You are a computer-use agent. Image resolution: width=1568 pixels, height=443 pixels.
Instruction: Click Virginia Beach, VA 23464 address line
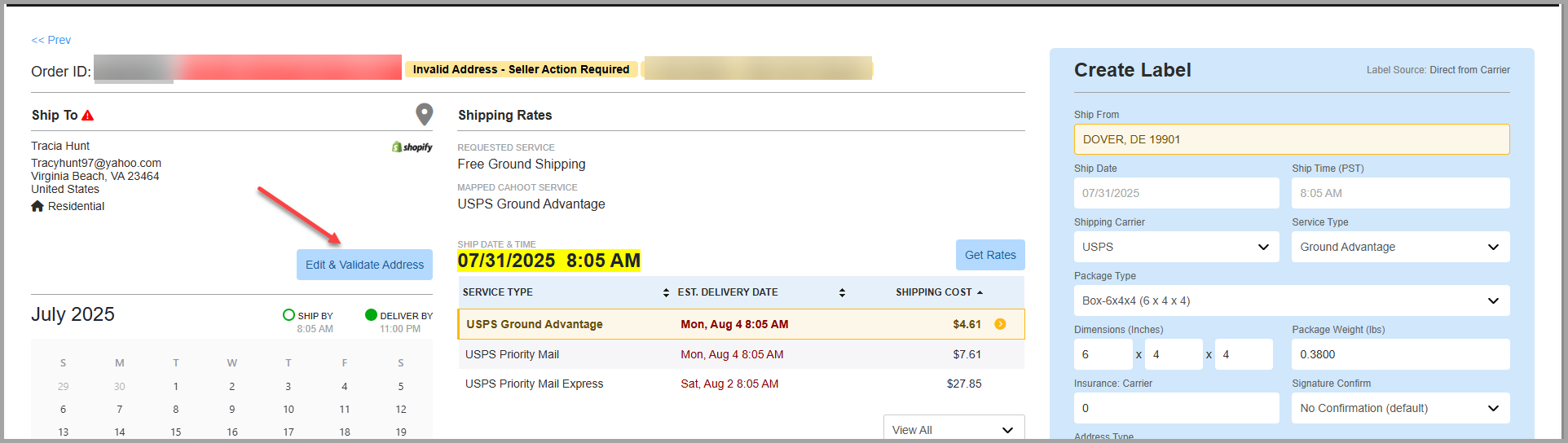coord(95,176)
